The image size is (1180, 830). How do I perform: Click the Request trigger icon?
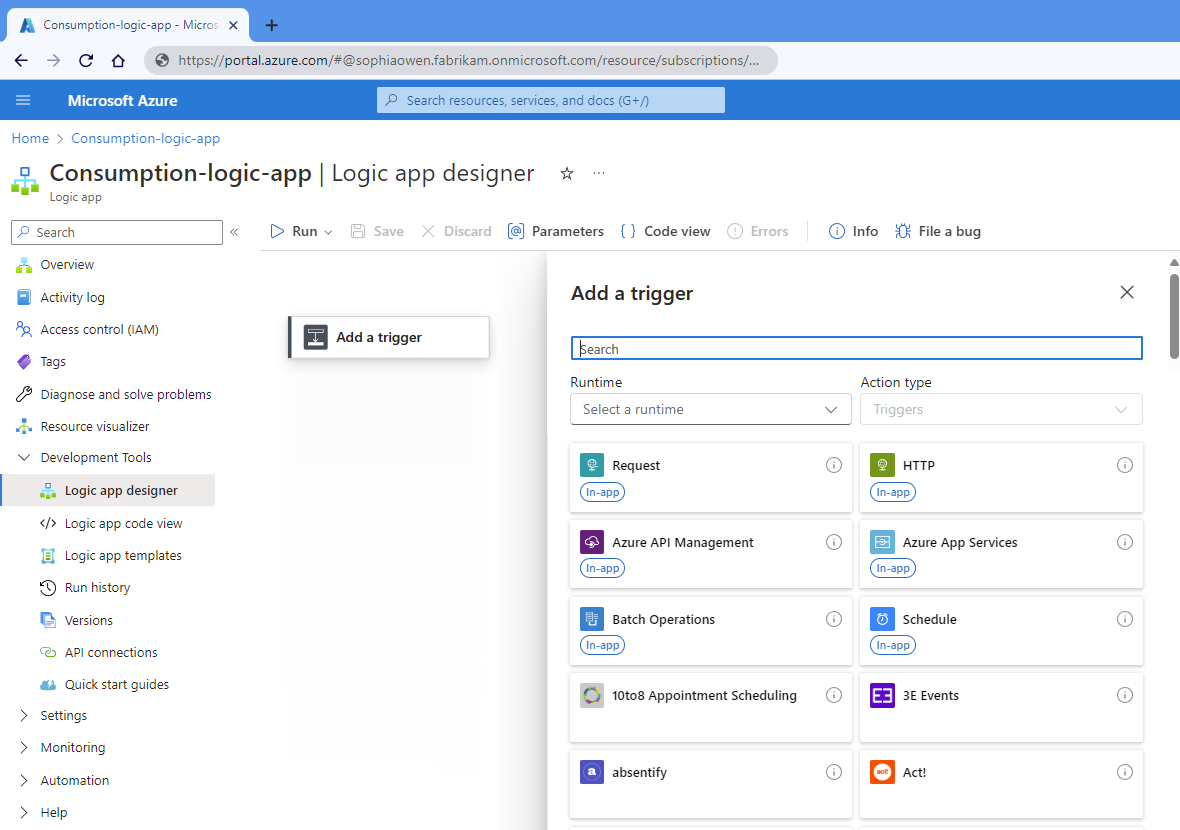592,465
